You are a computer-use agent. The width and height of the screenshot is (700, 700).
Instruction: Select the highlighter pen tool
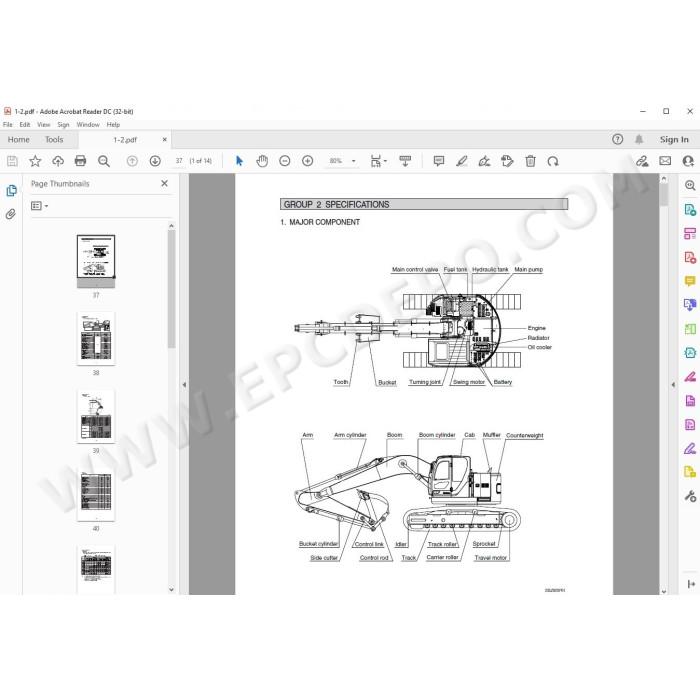462,161
